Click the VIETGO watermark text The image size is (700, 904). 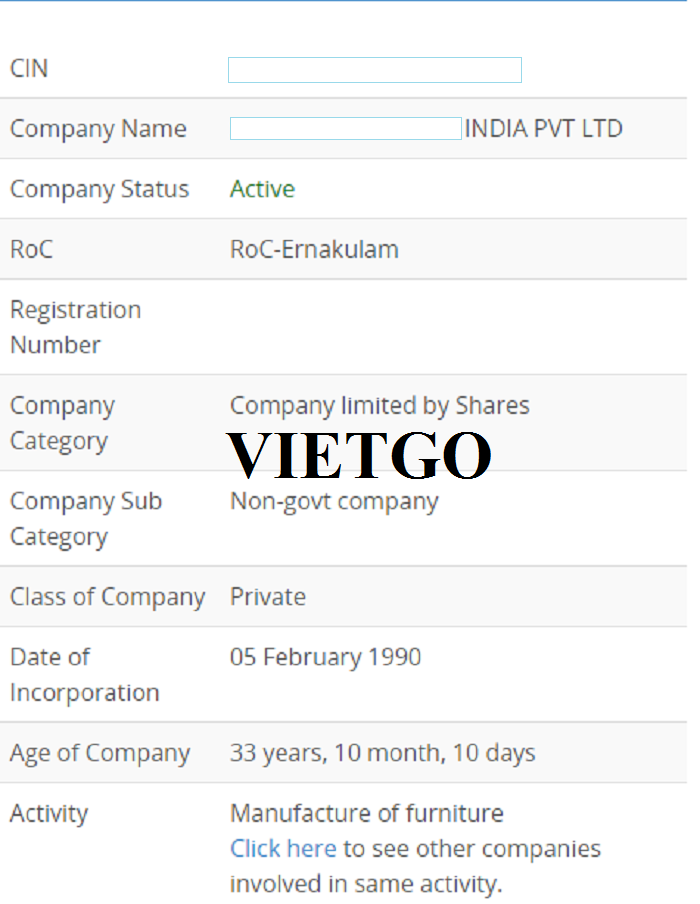click(359, 455)
